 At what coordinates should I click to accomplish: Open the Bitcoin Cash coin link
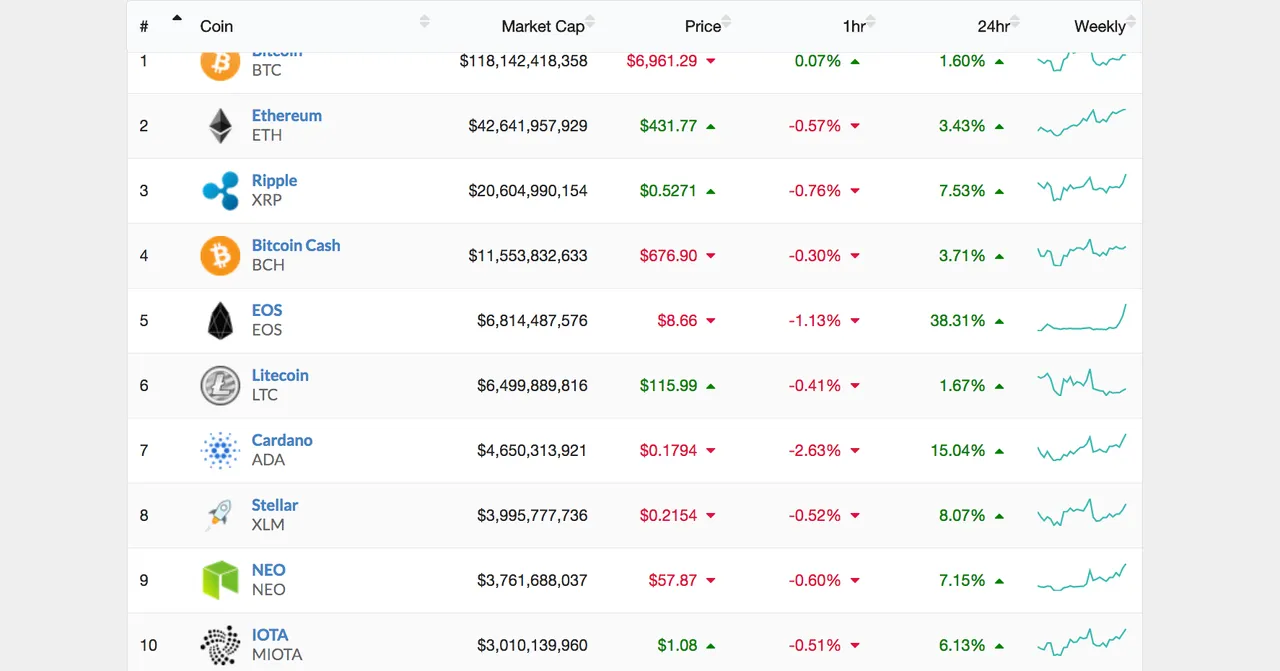pos(296,246)
